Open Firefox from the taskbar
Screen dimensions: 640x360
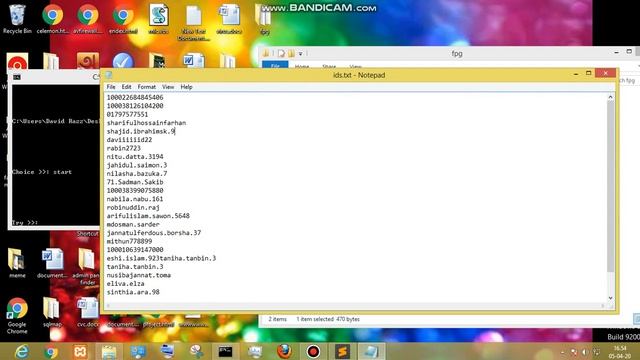pyautogui.click(x=284, y=351)
